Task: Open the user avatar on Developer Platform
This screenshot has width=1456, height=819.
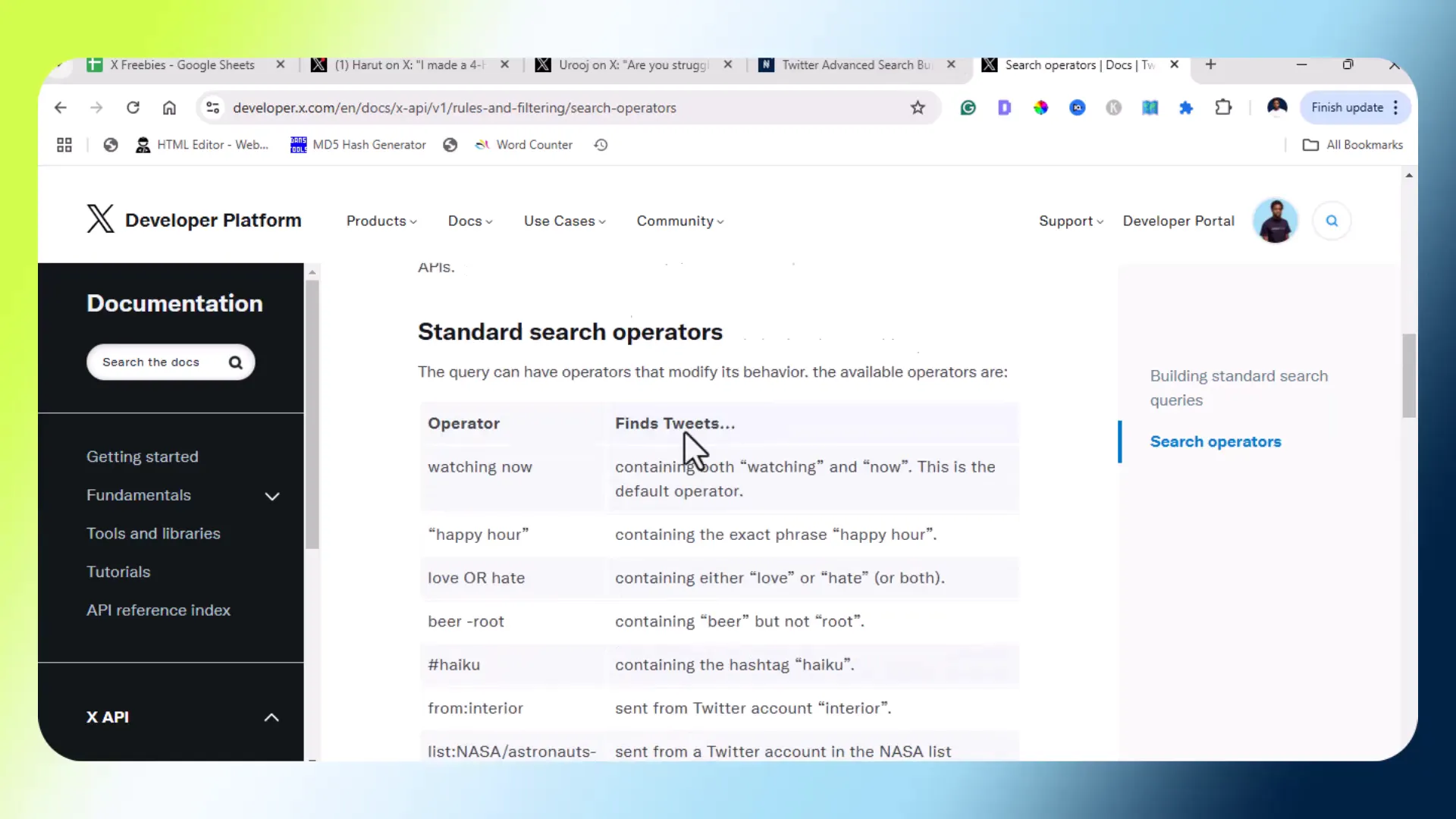Action: pos(1276,221)
